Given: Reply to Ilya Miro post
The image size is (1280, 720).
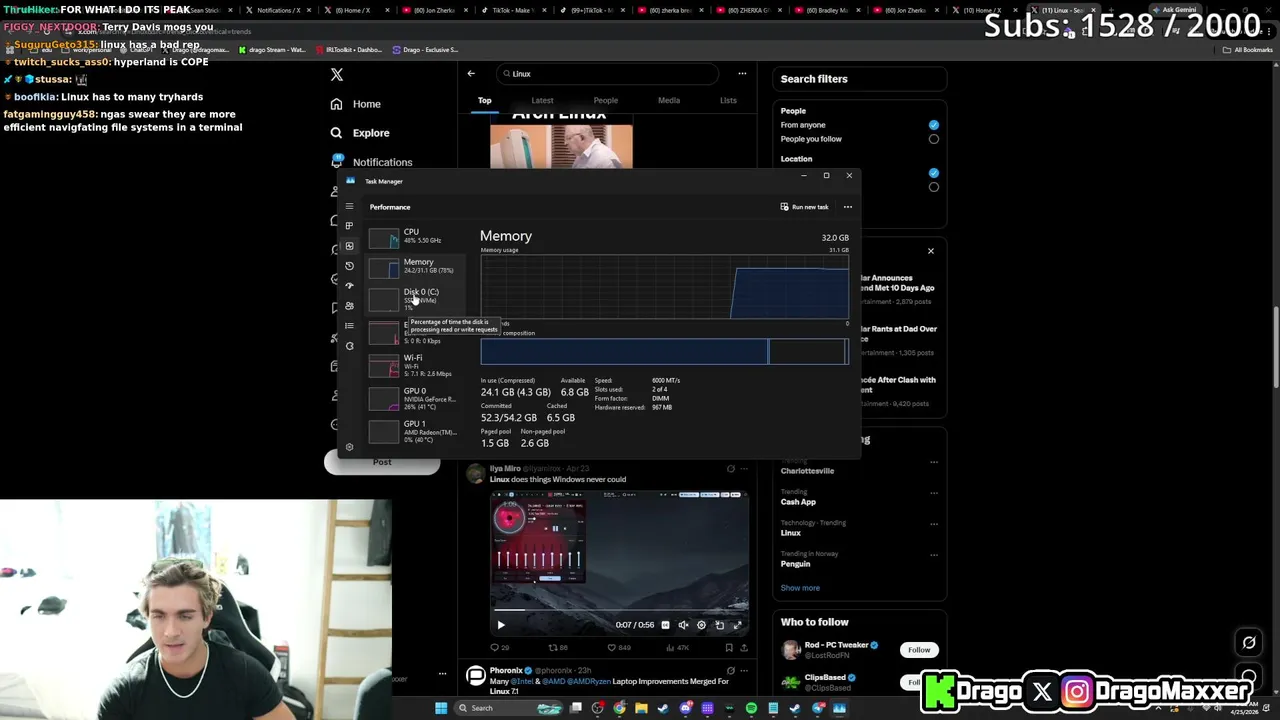Looking at the screenshot, I should point(498,647).
